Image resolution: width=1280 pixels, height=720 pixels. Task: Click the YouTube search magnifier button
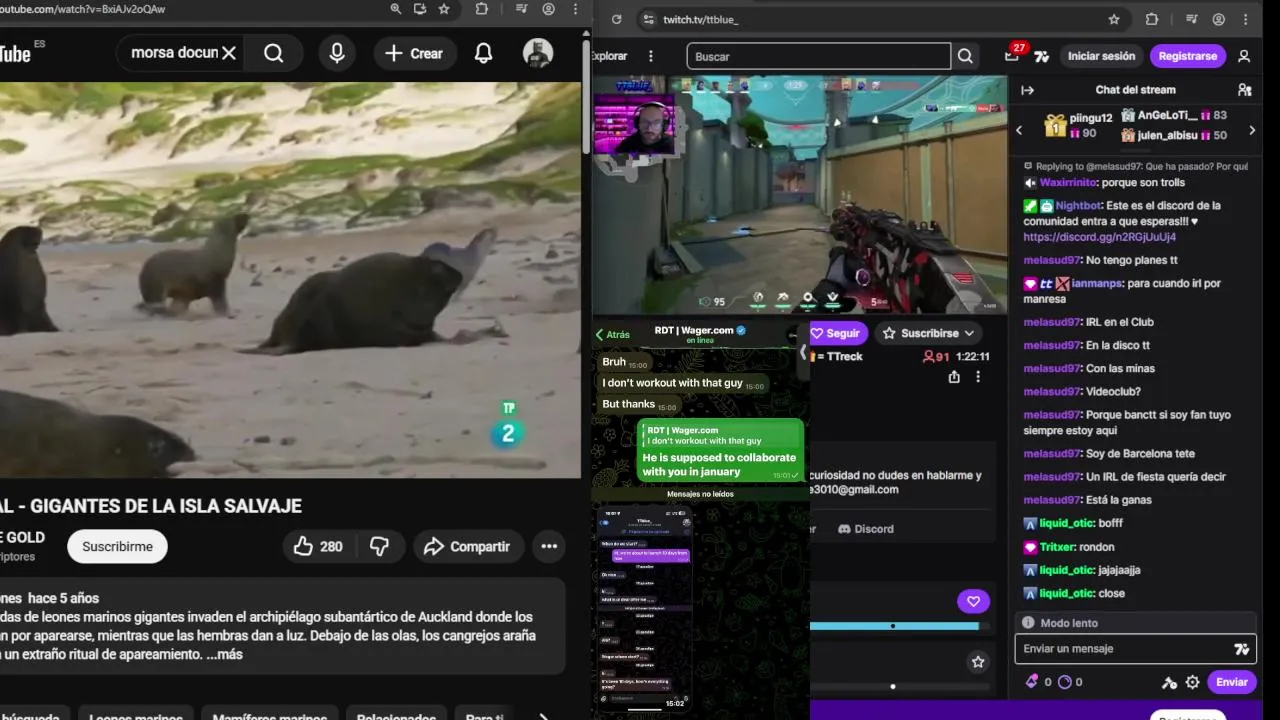[x=274, y=53]
